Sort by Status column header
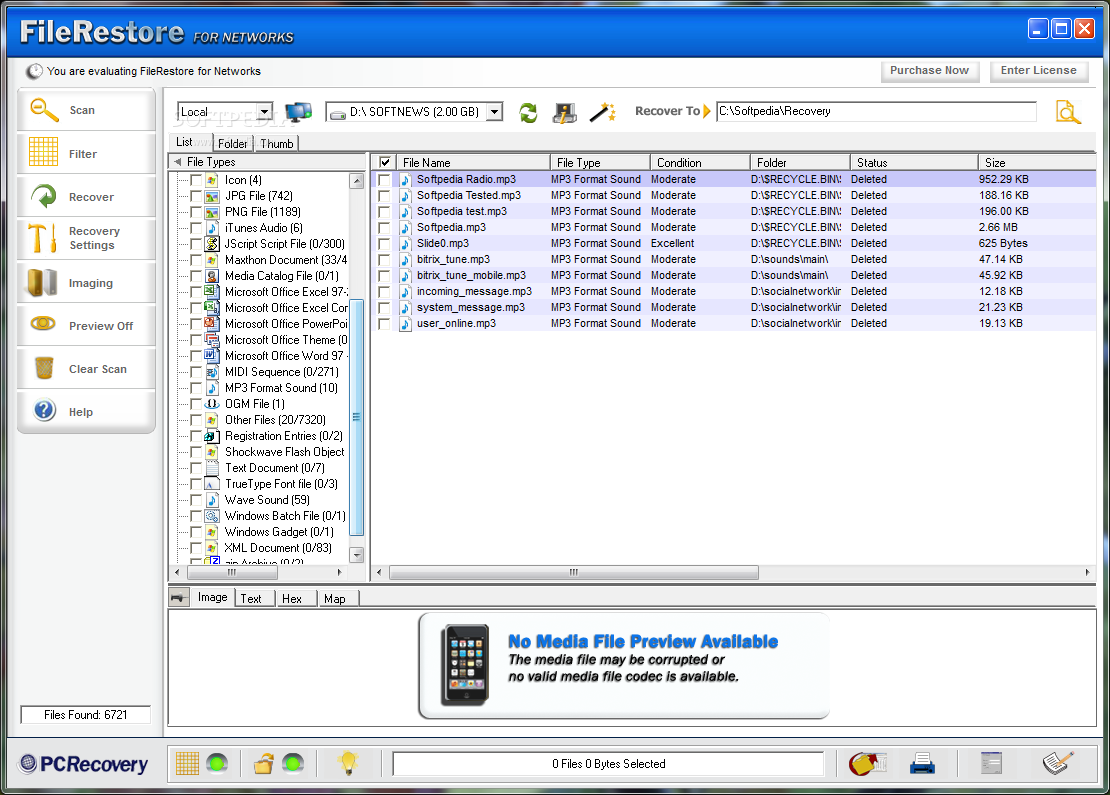 914,162
